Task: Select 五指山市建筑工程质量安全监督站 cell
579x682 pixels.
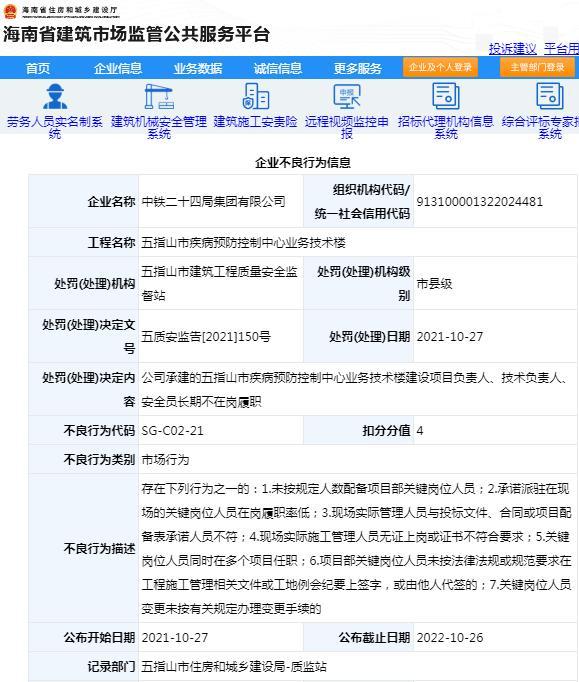Action: (220, 284)
